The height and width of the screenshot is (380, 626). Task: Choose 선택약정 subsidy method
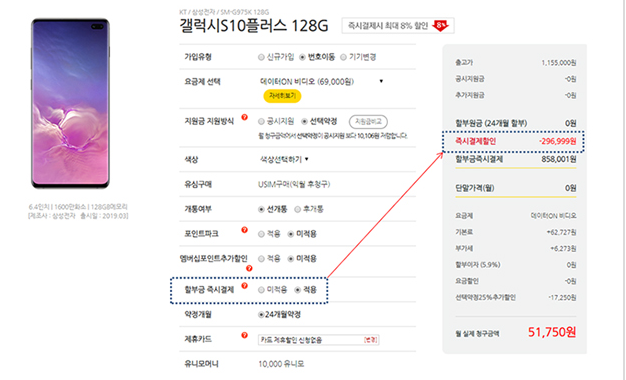[x=304, y=121]
